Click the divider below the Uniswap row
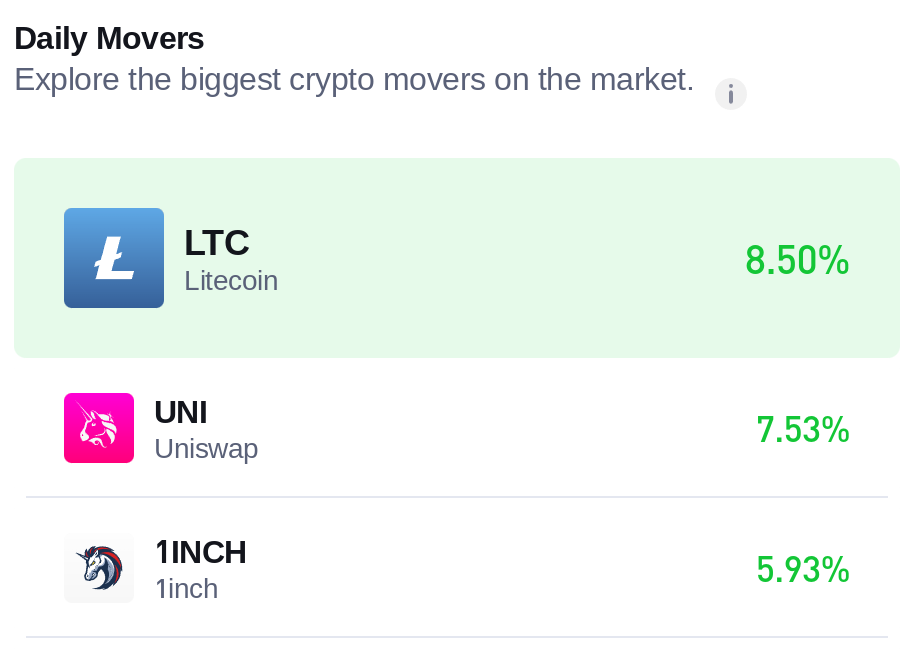 tap(457, 497)
